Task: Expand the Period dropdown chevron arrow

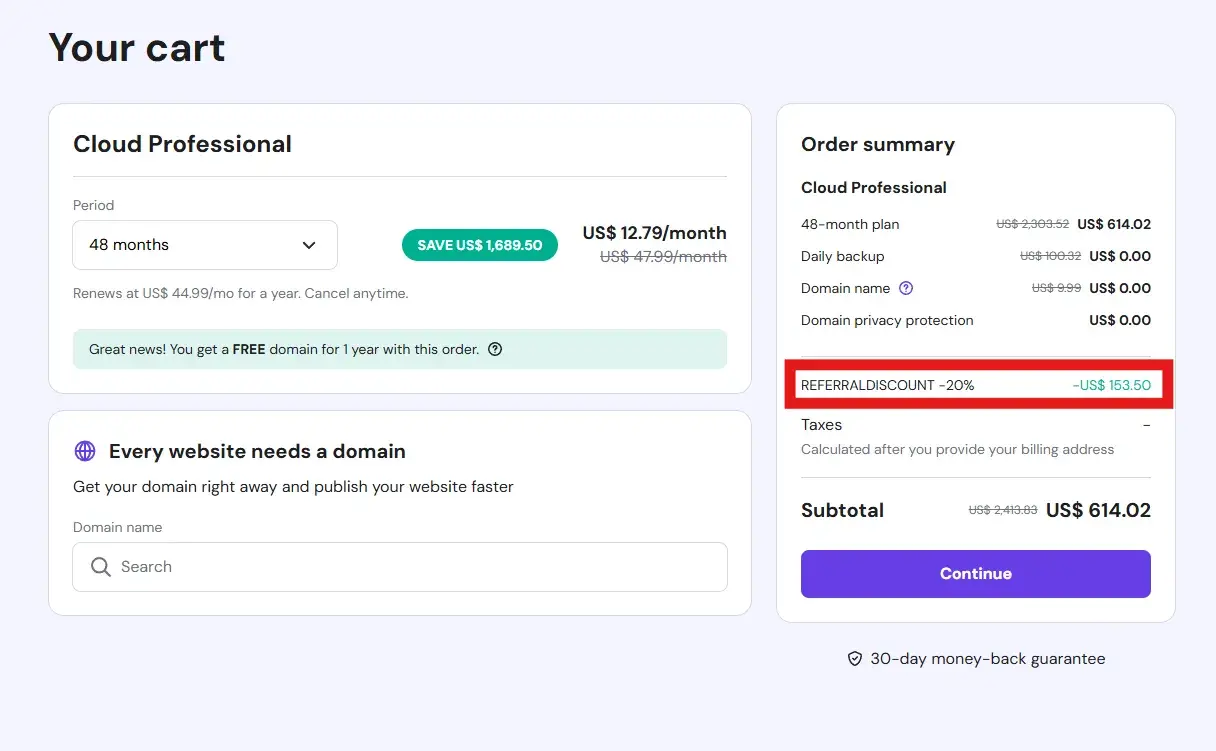Action: pyautogui.click(x=309, y=245)
